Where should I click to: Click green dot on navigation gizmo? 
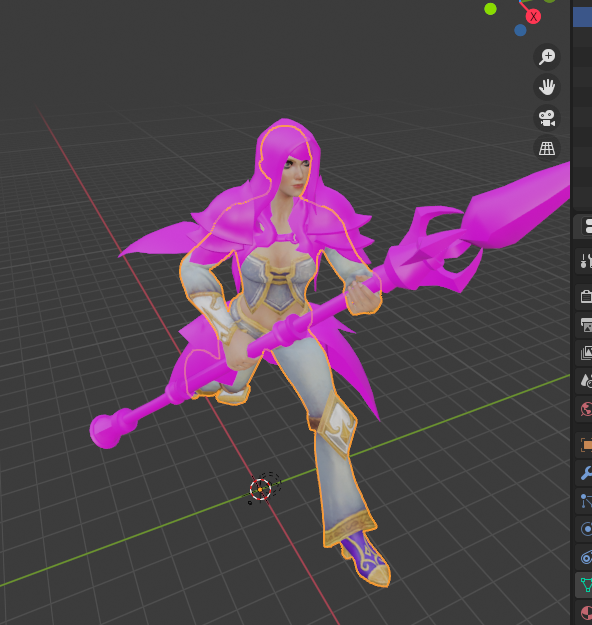[490, 9]
